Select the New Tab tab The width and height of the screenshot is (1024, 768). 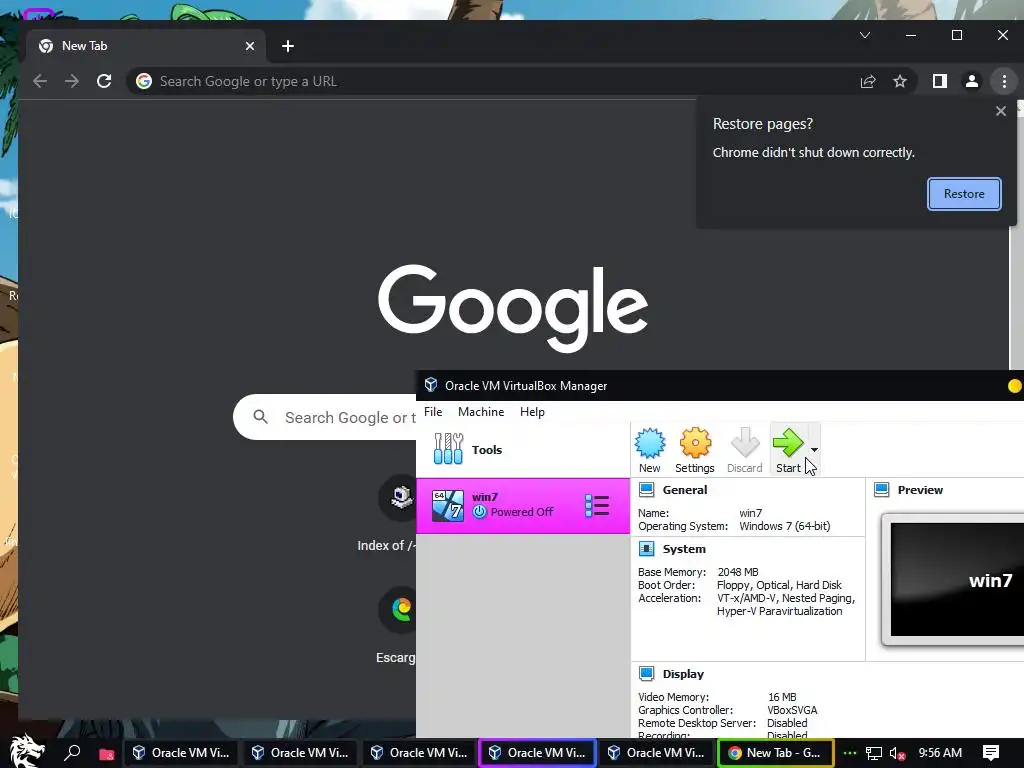(x=146, y=46)
